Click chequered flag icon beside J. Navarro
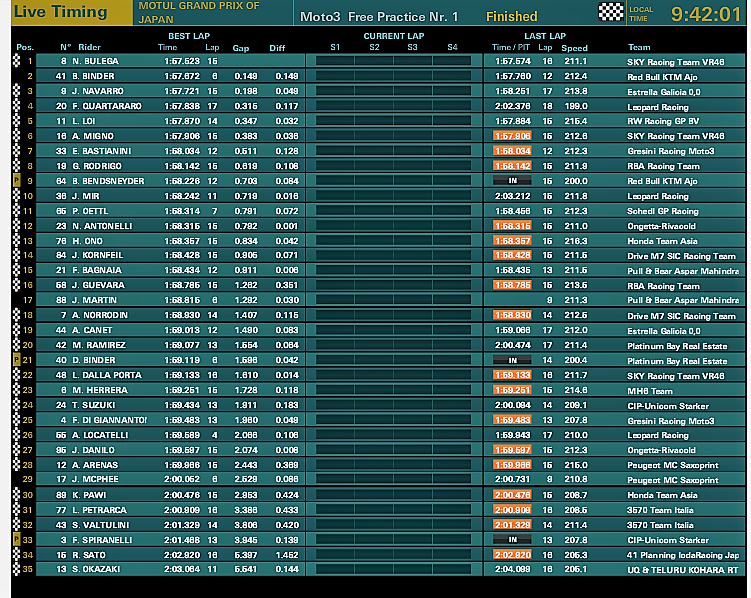 coord(17,90)
